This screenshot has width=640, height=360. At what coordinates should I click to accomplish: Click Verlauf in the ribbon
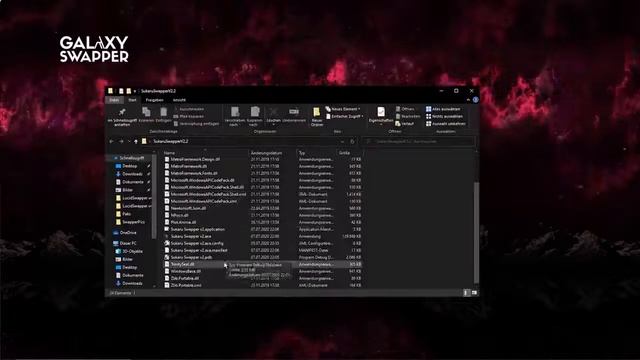[404, 124]
